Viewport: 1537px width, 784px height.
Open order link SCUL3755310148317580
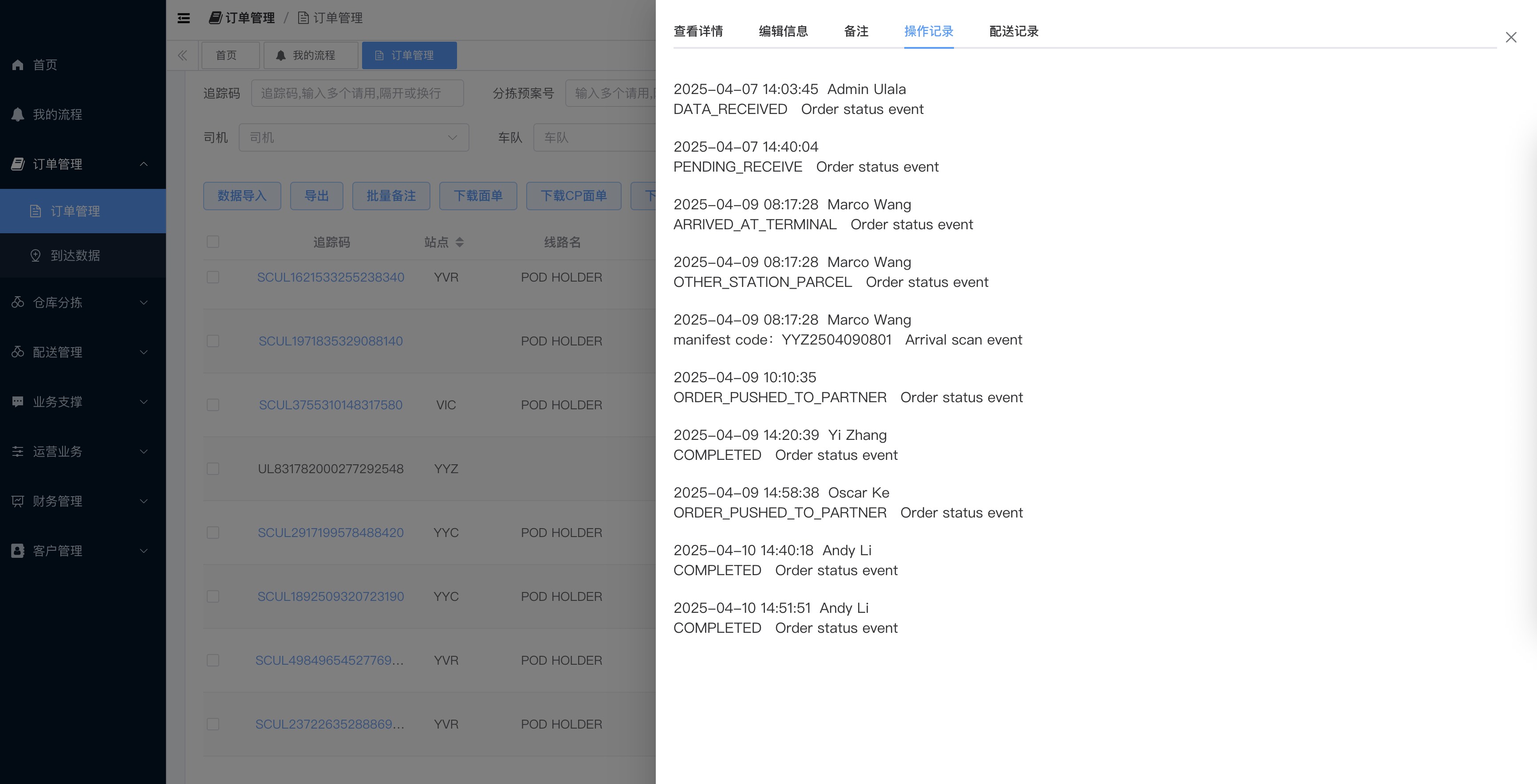[x=331, y=405]
